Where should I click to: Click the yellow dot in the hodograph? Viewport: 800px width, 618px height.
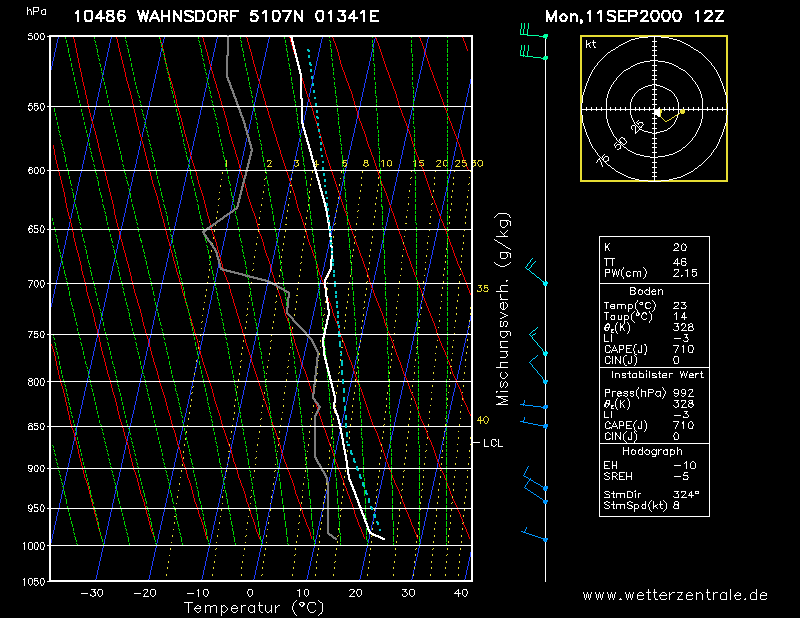[x=681, y=111]
